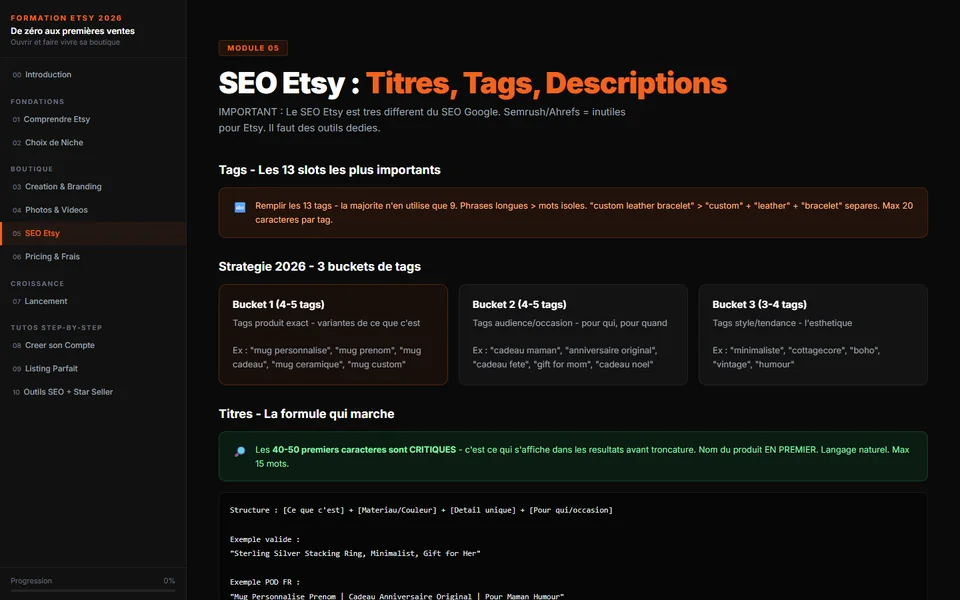960x600 pixels.
Task: Select Creation & Branding in sidebar
Action: coord(93,187)
